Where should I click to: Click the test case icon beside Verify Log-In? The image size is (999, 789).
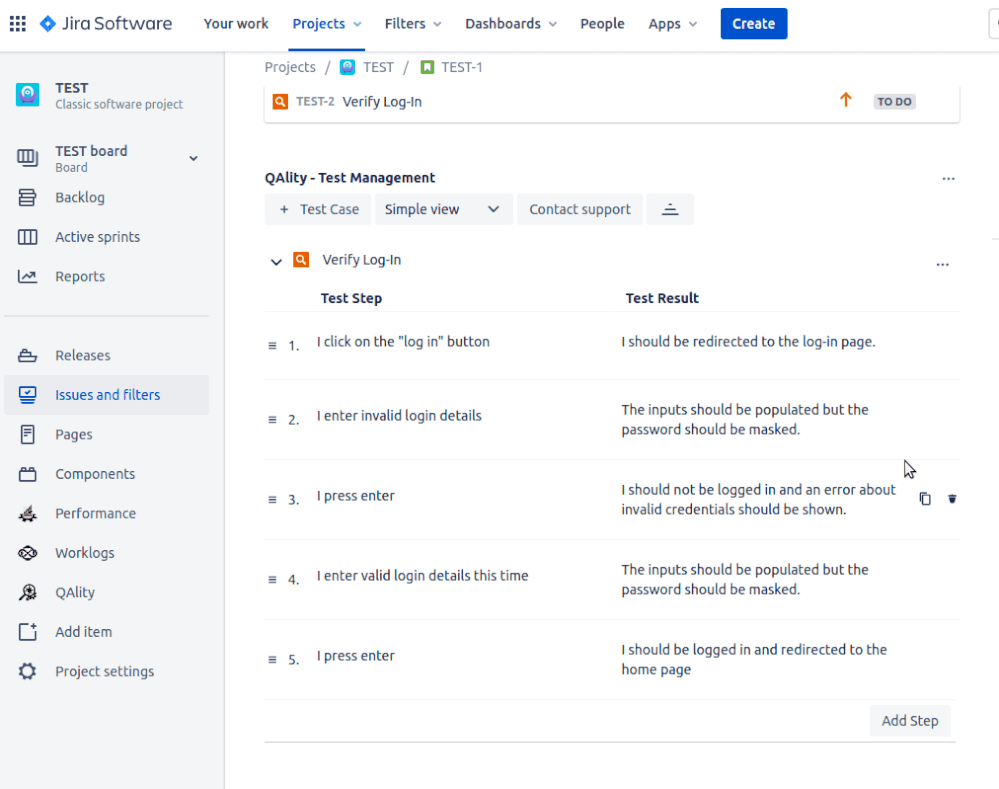point(301,261)
